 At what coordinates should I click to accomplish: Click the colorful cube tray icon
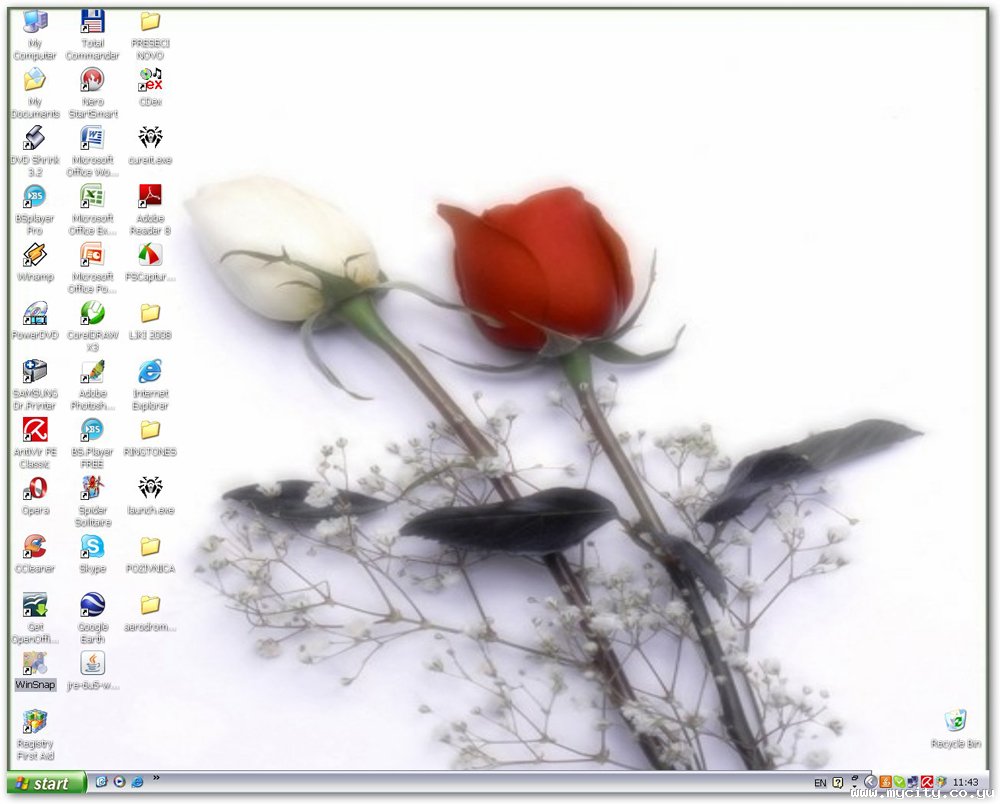point(941,782)
